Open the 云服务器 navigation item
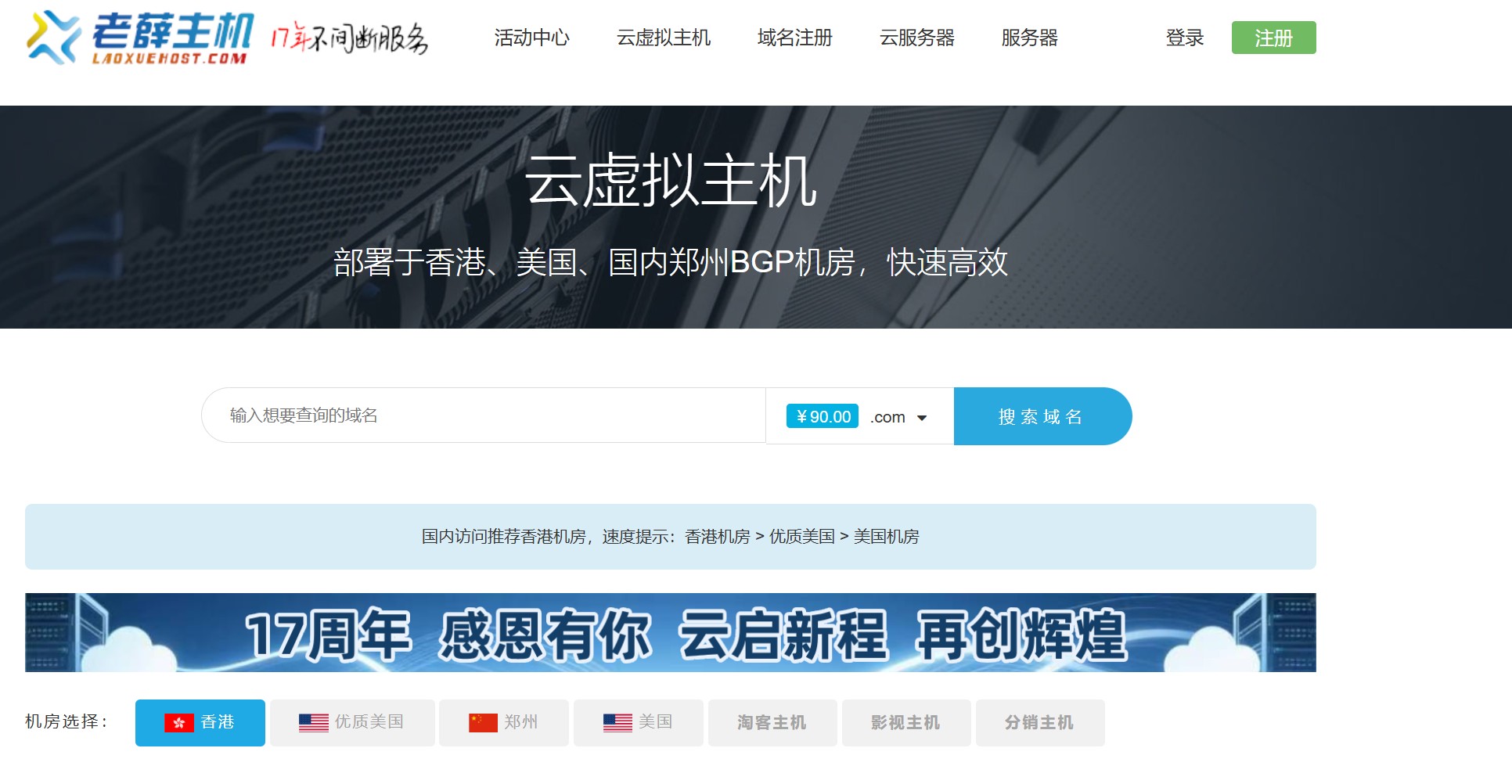The height and width of the screenshot is (784, 1512). pyautogui.click(x=916, y=38)
